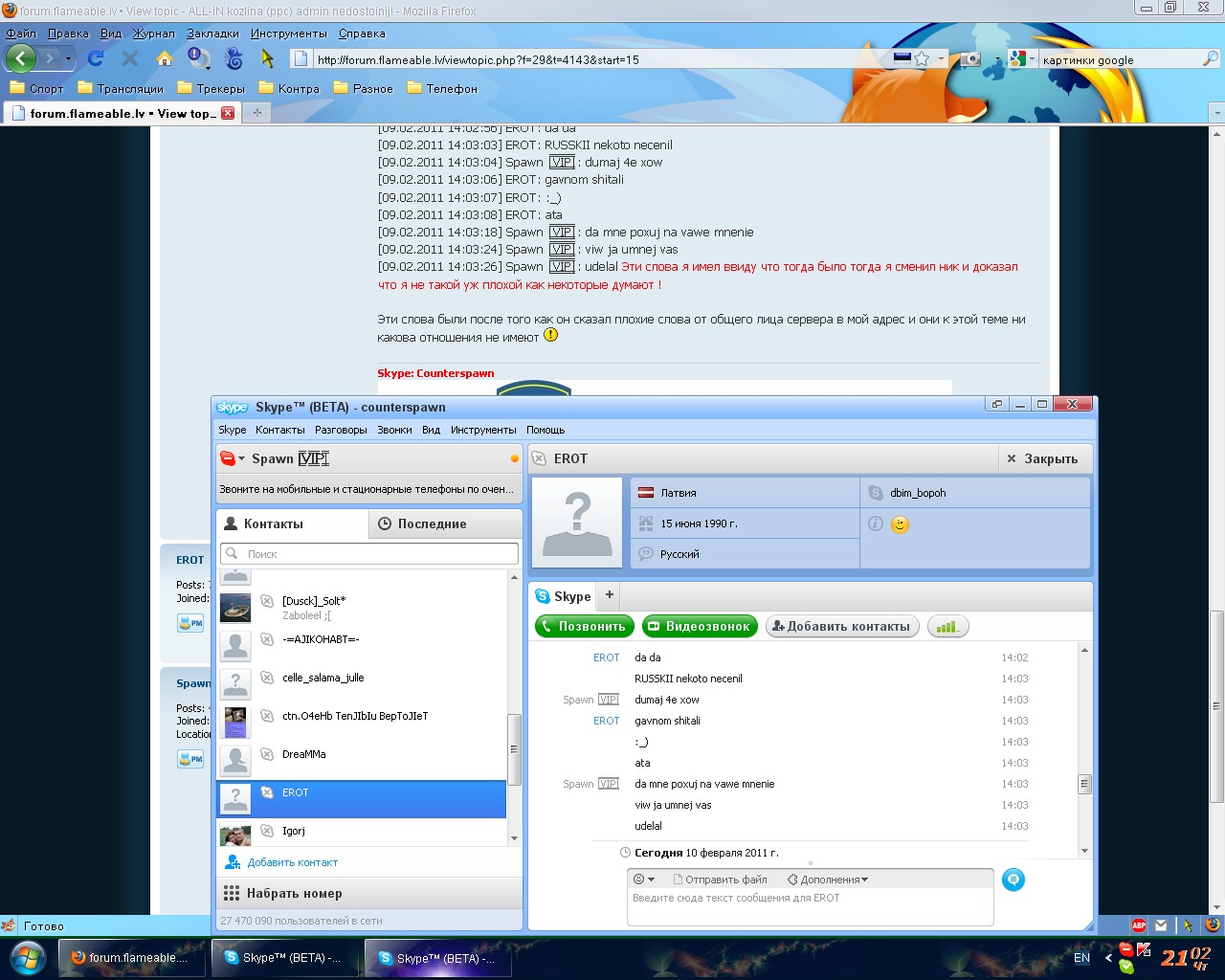Click the Windows Start orb

(27, 957)
